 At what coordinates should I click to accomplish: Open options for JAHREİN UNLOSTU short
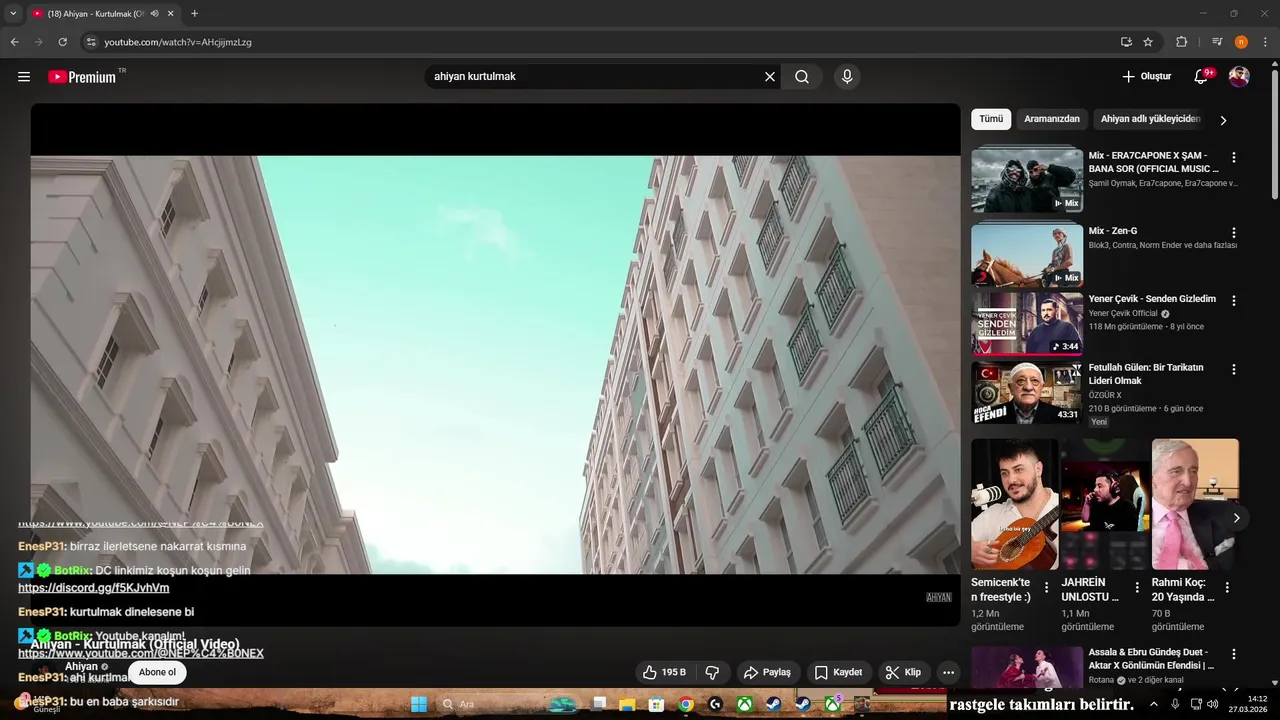pyautogui.click(x=1137, y=588)
